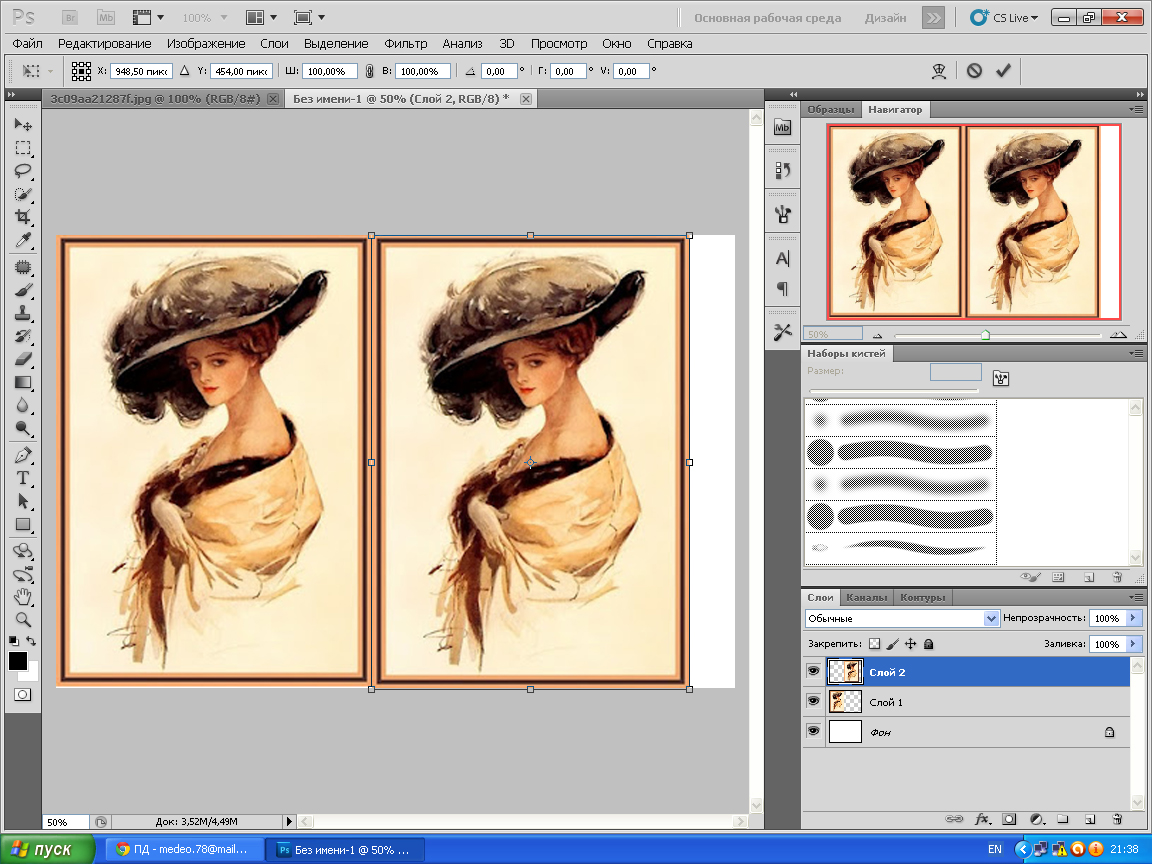Image resolution: width=1152 pixels, height=864 pixels.
Task: Toggle lock transparent pixels
Action: [874, 644]
